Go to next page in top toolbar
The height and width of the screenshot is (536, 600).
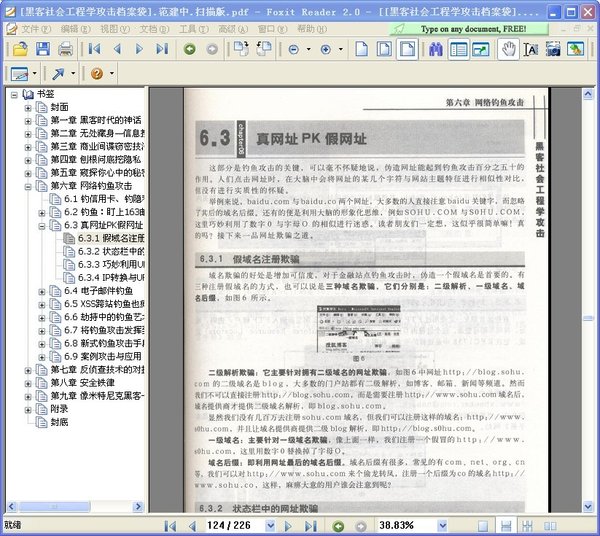pos(139,49)
